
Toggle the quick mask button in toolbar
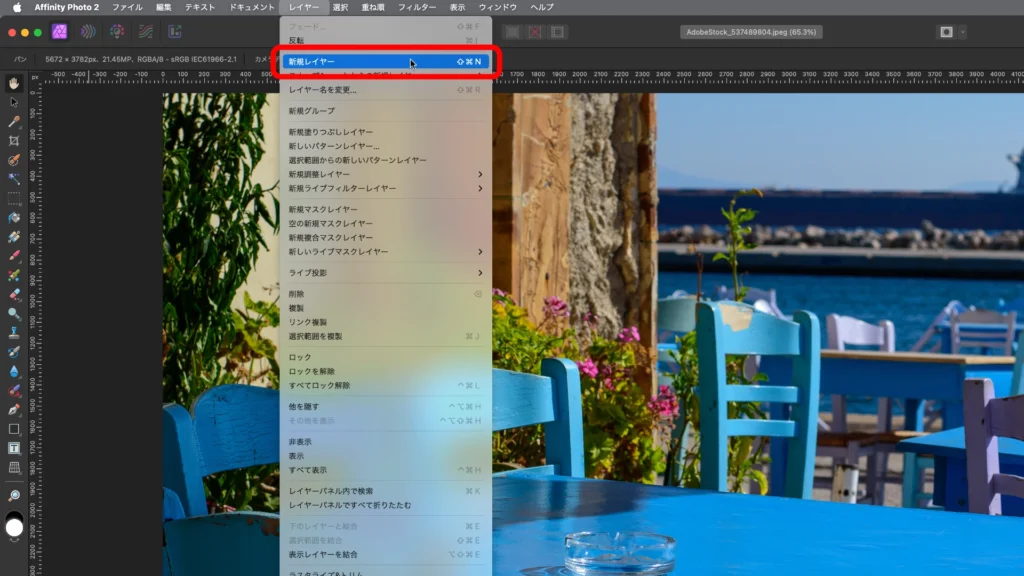[x=945, y=32]
